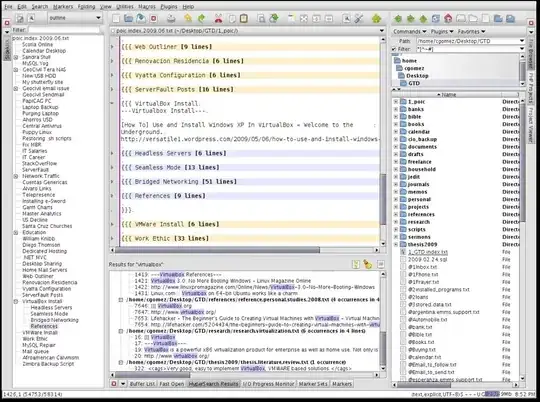Click the Find Next toolbar icon
The height and width of the screenshot is (402, 540).
[x=274, y=18]
